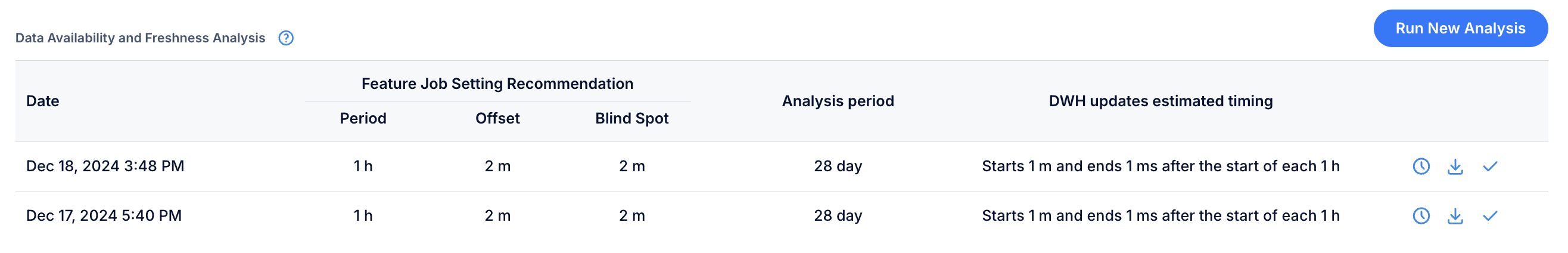Select the Dec 17, 2024 5:40 PM row
Image resolution: width=1568 pixels, height=253 pixels.
coord(782,216)
